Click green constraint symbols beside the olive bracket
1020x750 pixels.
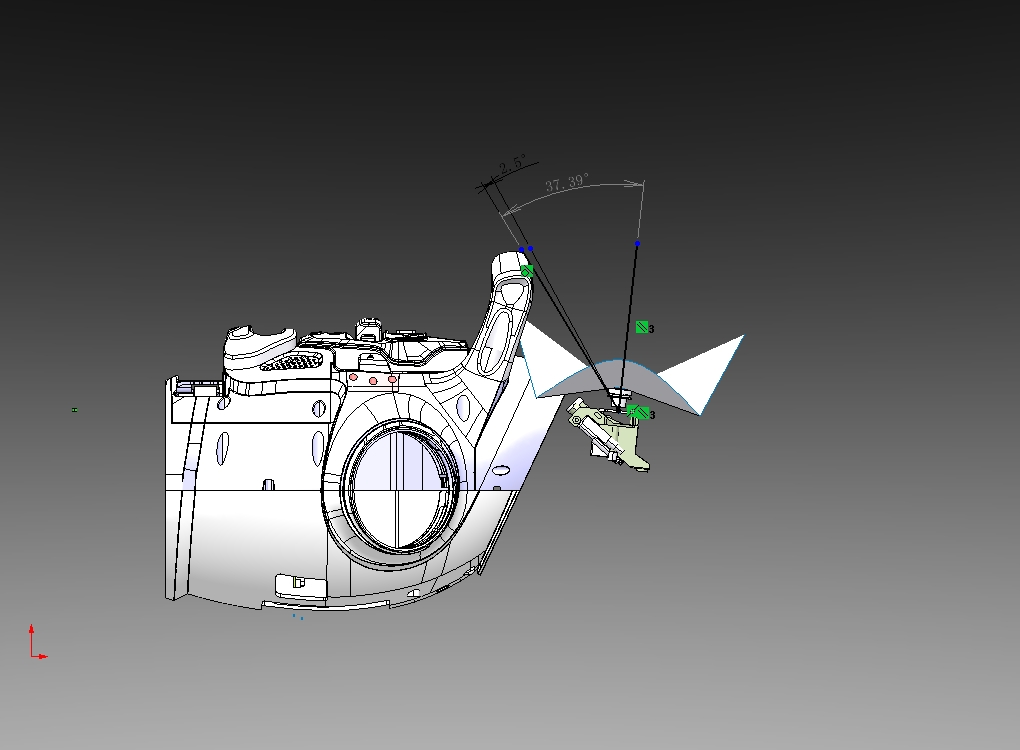click(x=638, y=412)
